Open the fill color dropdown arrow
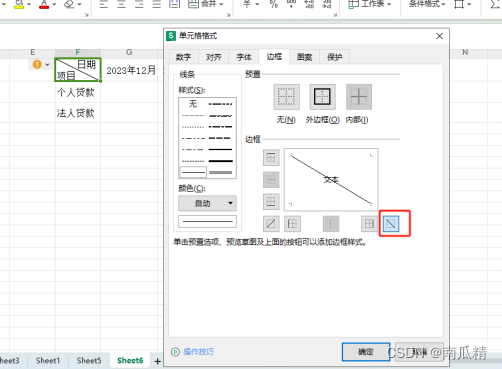The height and width of the screenshot is (369, 502). coord(29,4)
